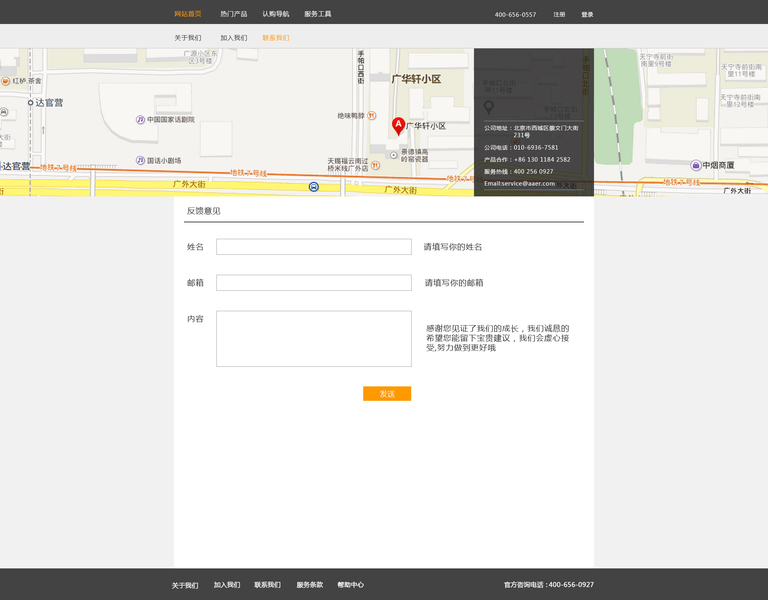Image resolution: width=768 pixels, height=600 pixels.
Task: Click the 公司电话 010-6936-7581 text
Action: [x=521, y=147]
